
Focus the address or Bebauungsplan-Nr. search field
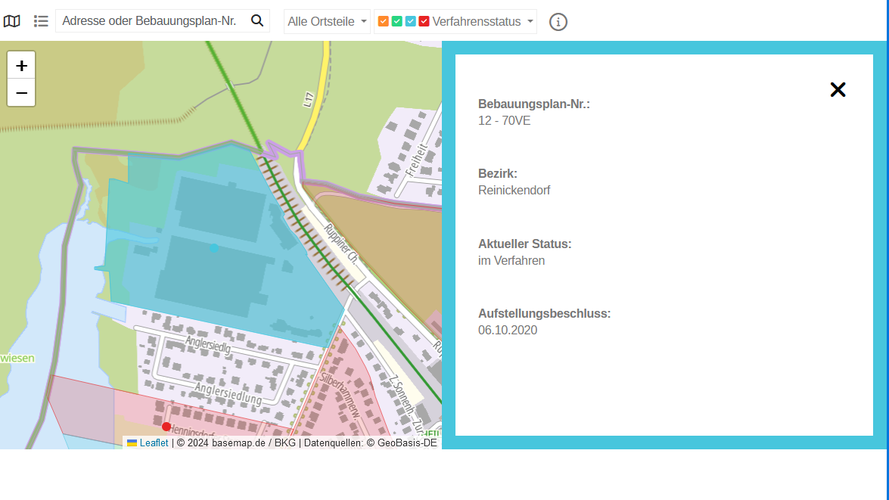(x=150, y=21)
